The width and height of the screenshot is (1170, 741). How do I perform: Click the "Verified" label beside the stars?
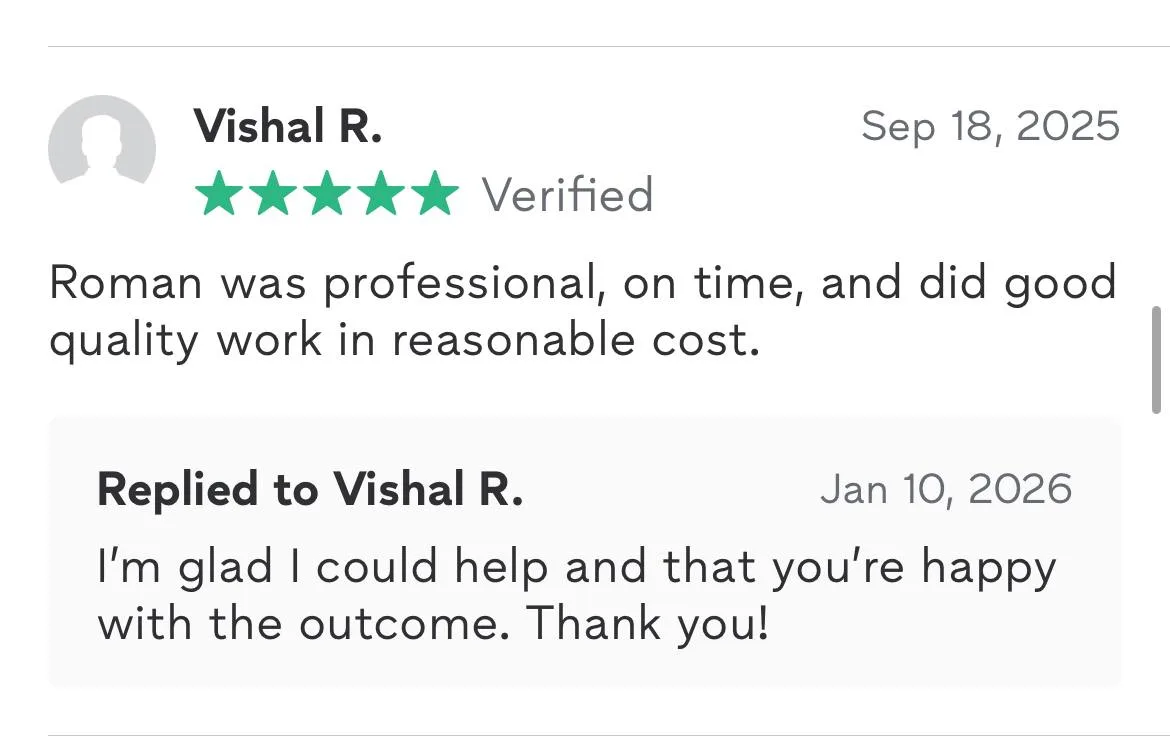pos(567,194)
